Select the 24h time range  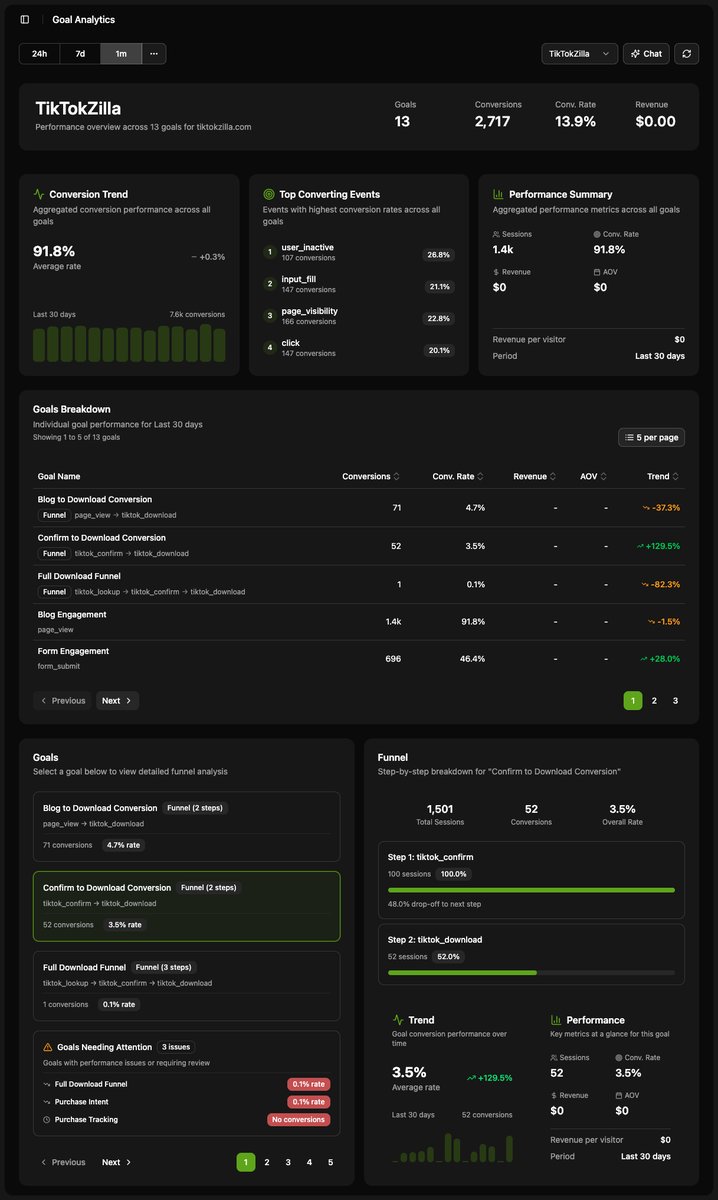click(39, 54)
